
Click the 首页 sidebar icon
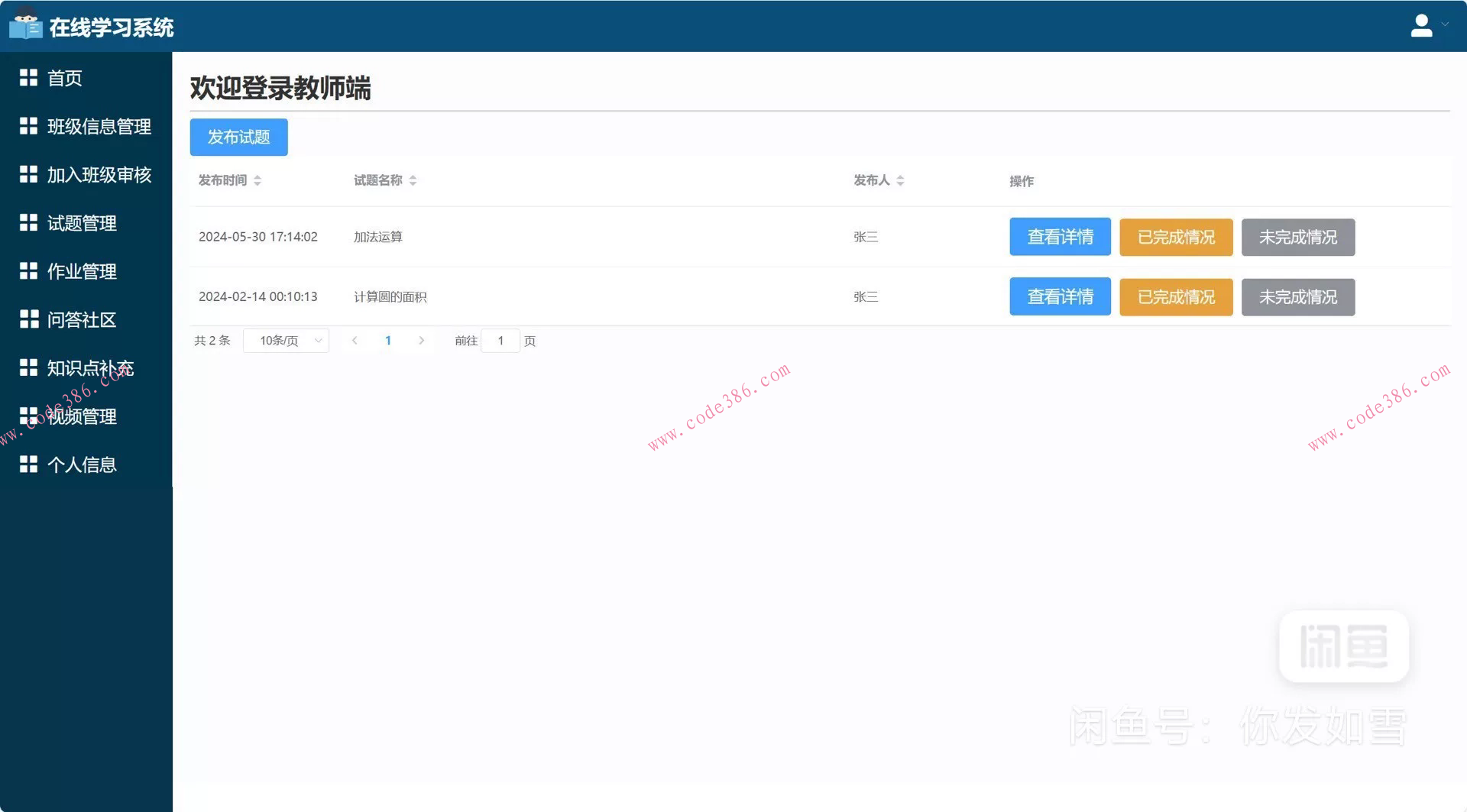click(x=28, y=77)
